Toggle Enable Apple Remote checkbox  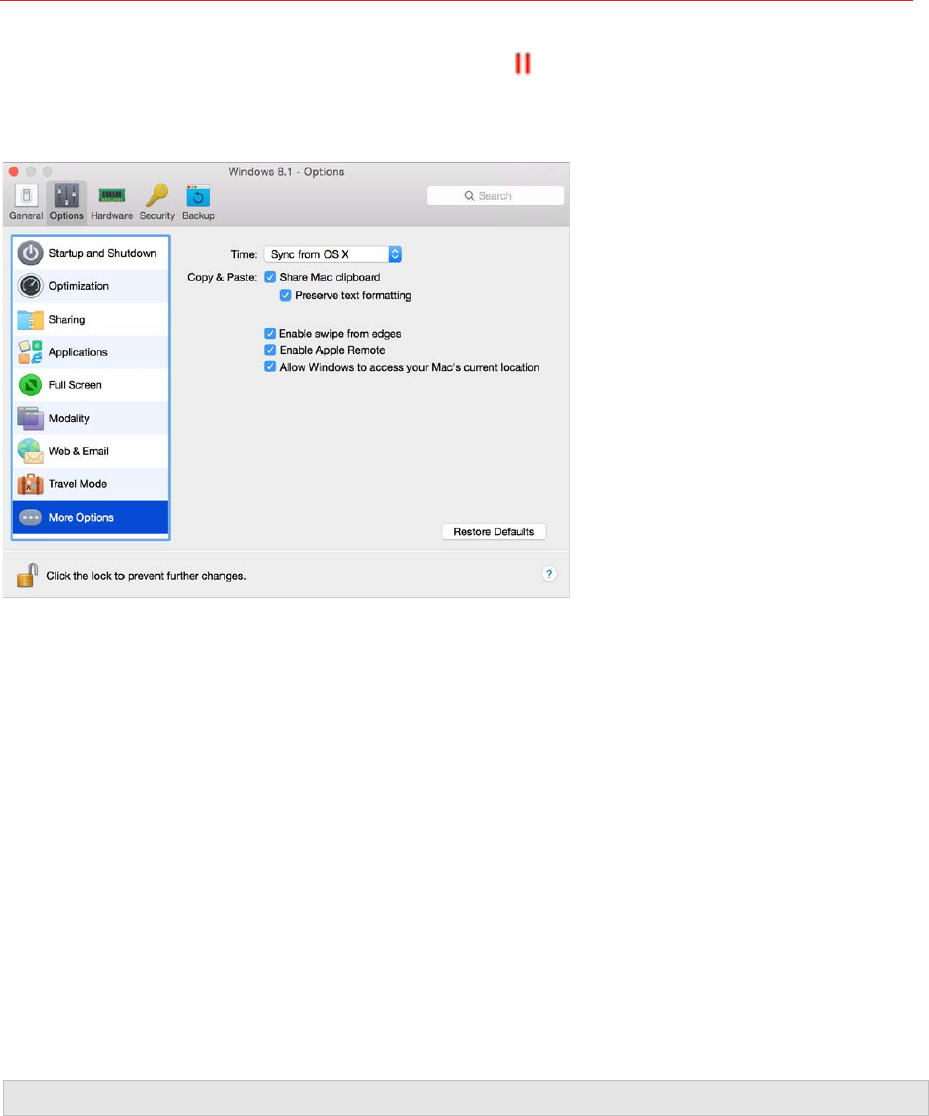point(270,350)
